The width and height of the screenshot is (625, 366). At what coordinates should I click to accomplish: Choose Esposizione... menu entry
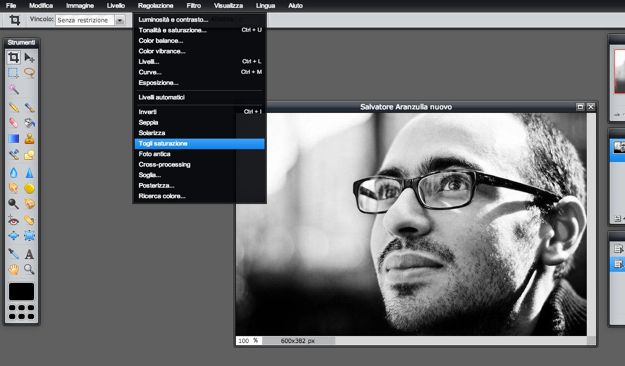[x=199, y=83]
